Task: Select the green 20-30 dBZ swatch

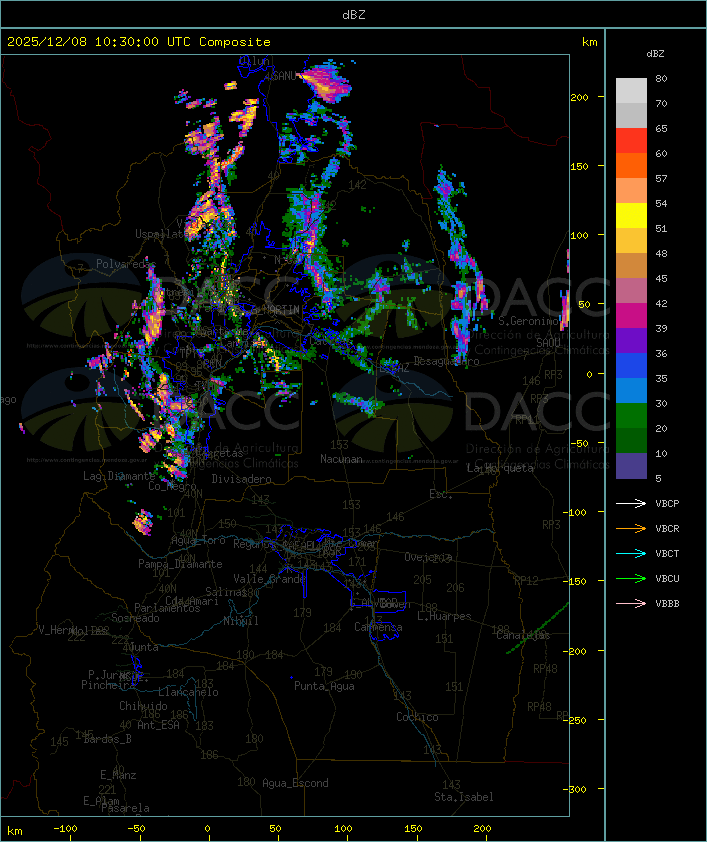Action: [631, 415]
